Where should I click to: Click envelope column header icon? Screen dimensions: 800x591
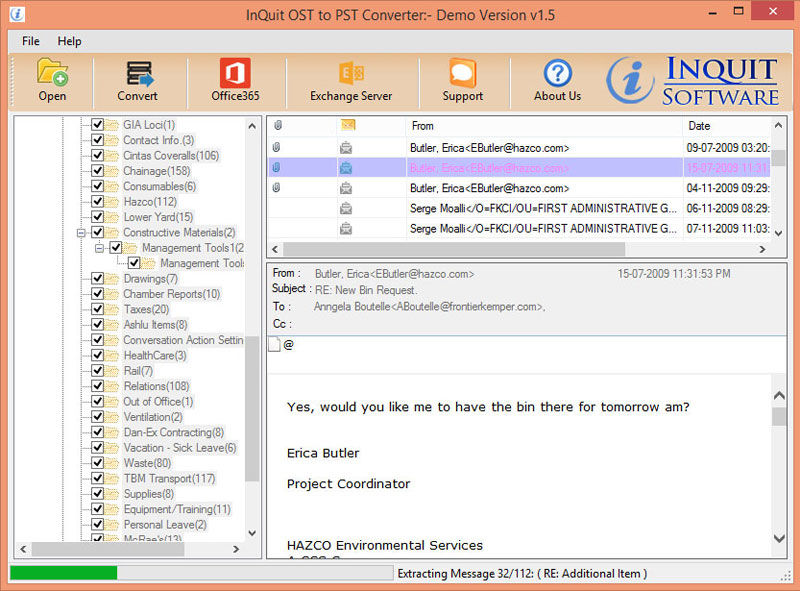[x=348, y=125]
